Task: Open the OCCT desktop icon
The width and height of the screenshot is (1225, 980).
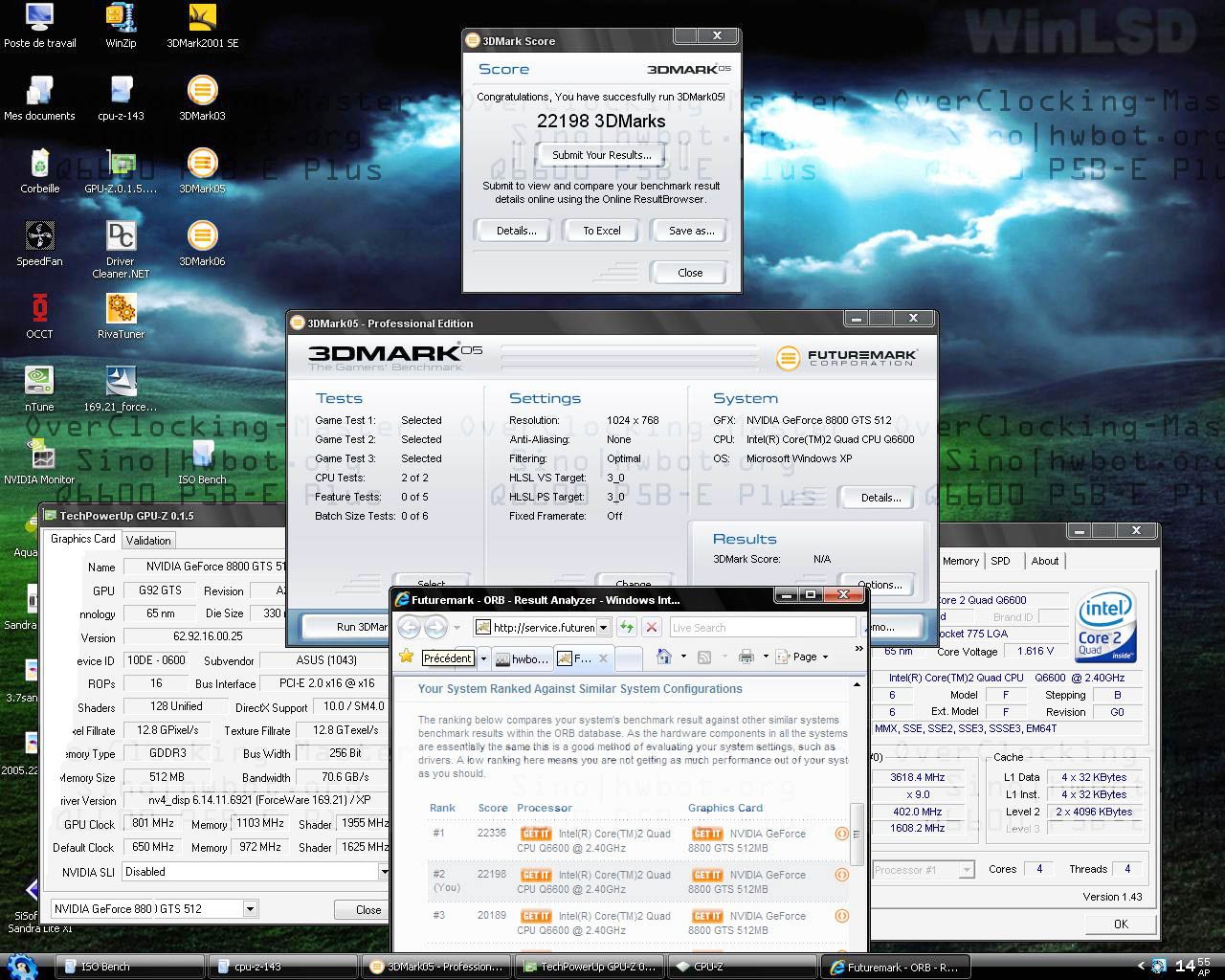Action: point(40,317)
